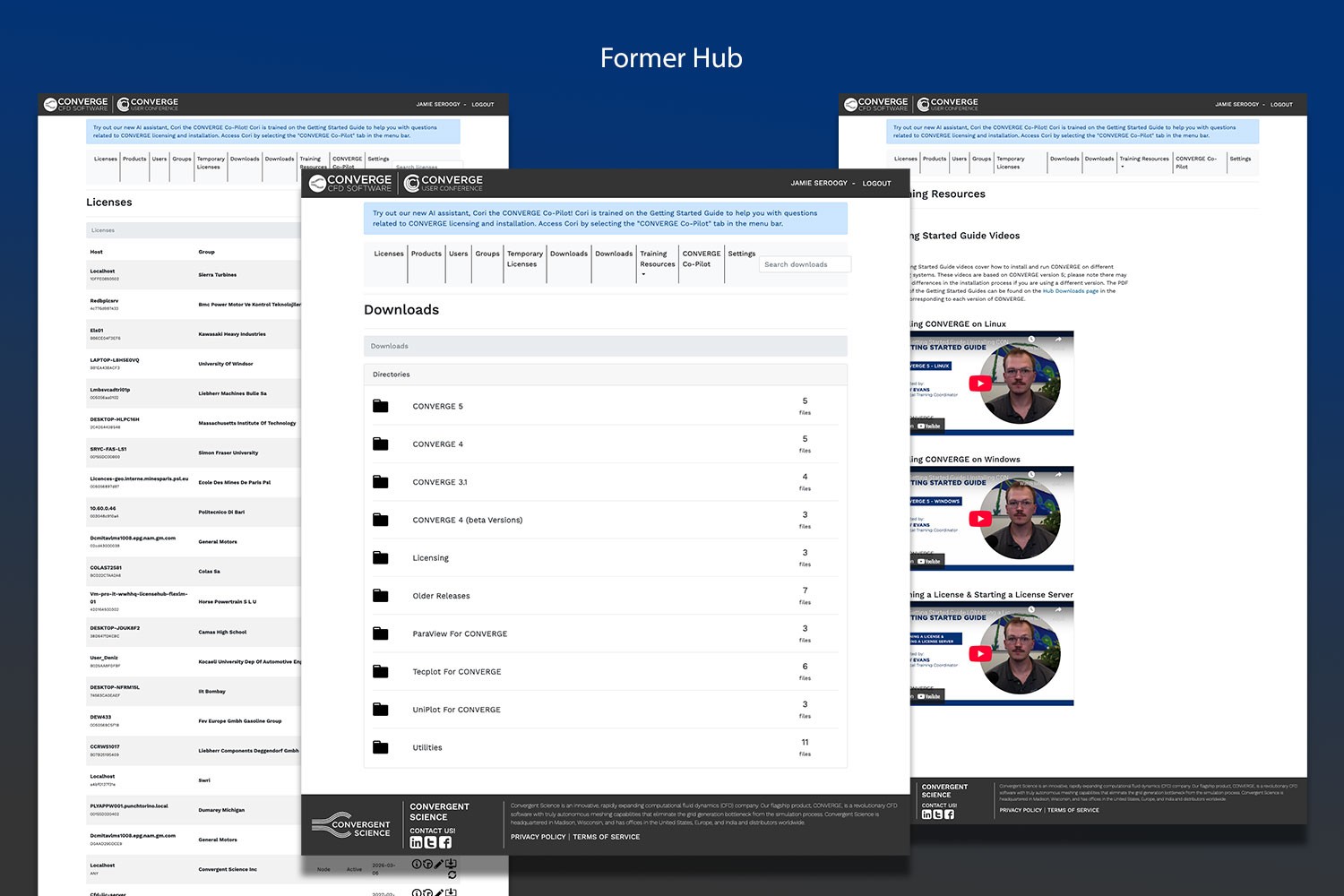Open Twitter icon in Downloads window footer

coord(430,842)
